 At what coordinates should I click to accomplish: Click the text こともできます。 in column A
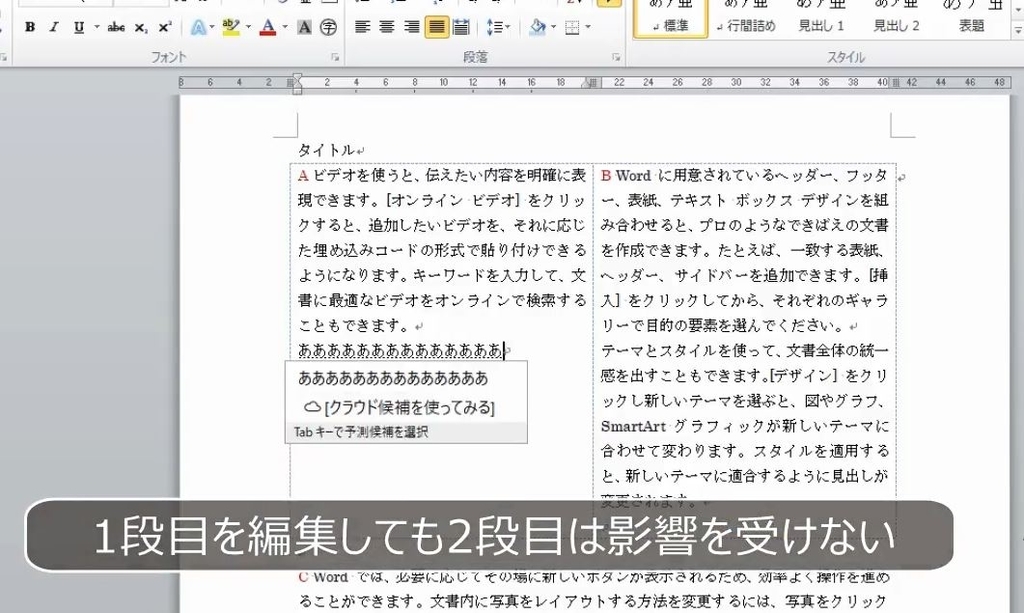pyautogui.click(x=354, y=325)
